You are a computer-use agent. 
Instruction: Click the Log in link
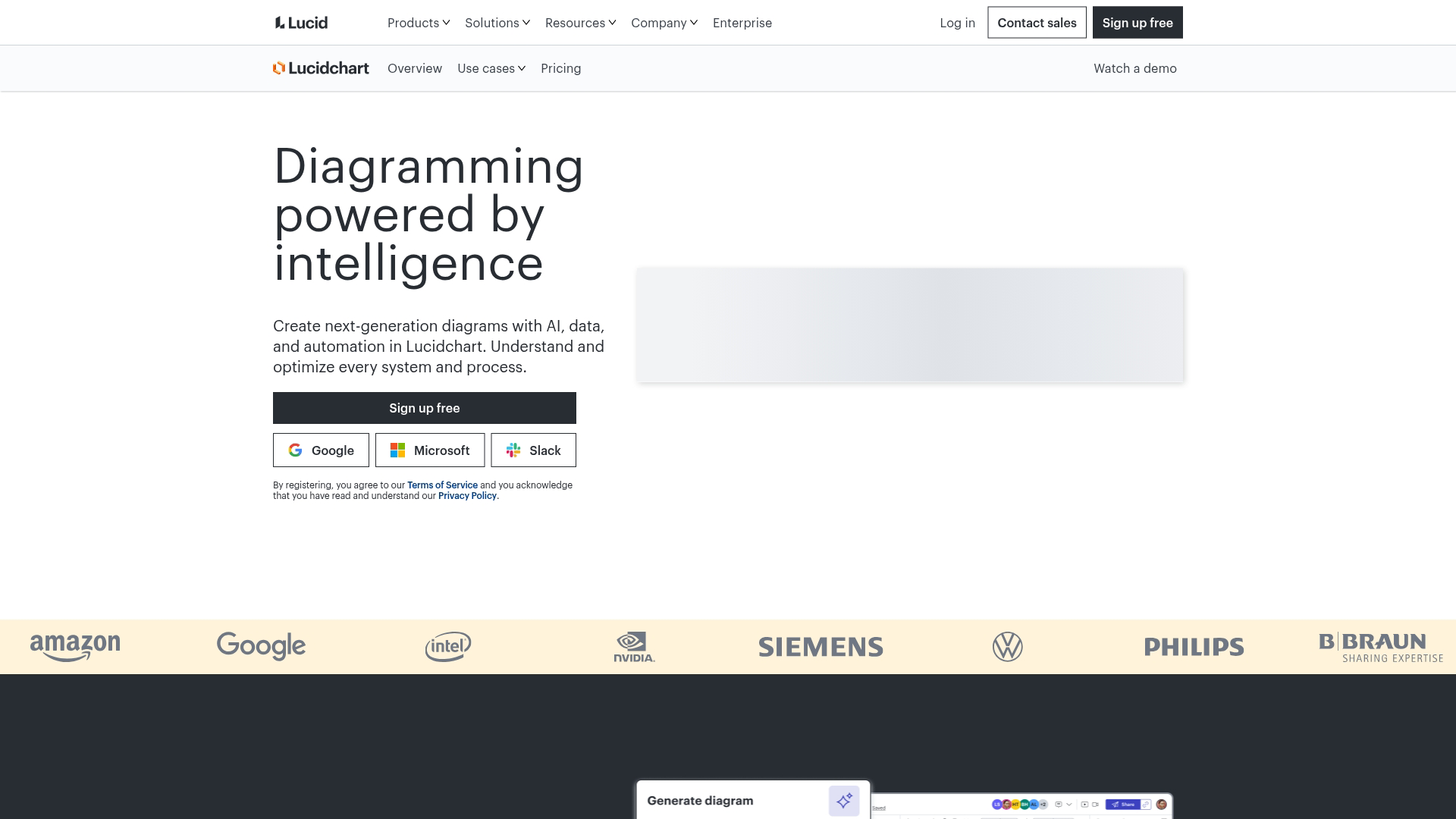pos(958,23)
